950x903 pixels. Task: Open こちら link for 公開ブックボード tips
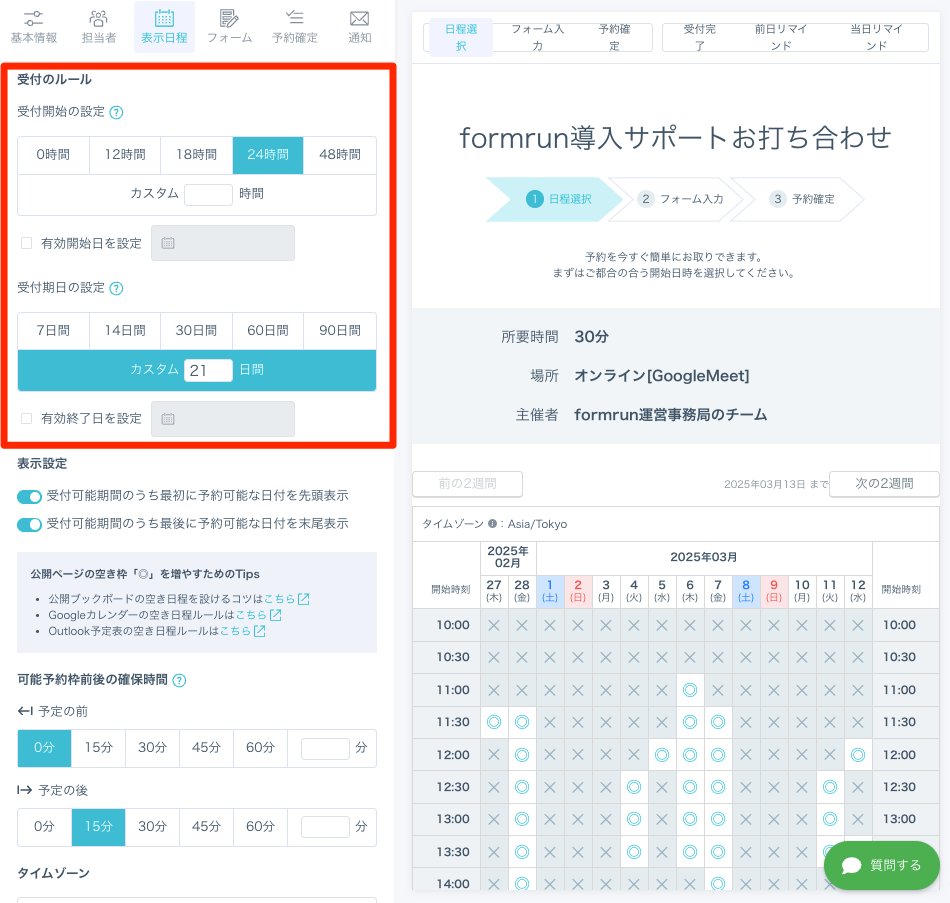279,599
